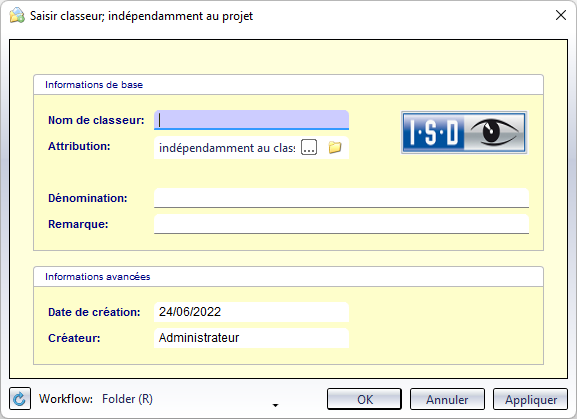The height and width of the screenshot is (419, 577).
Task: Click the Workflow label text
Action: (x=66, y=399)
